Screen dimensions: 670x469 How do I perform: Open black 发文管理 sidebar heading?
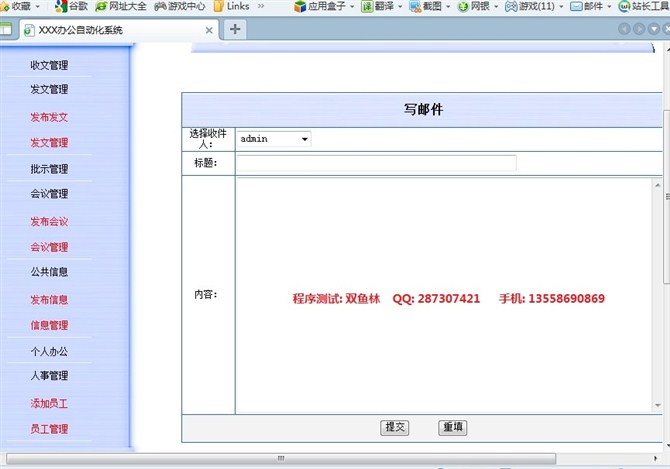click(x=49, y=89)
